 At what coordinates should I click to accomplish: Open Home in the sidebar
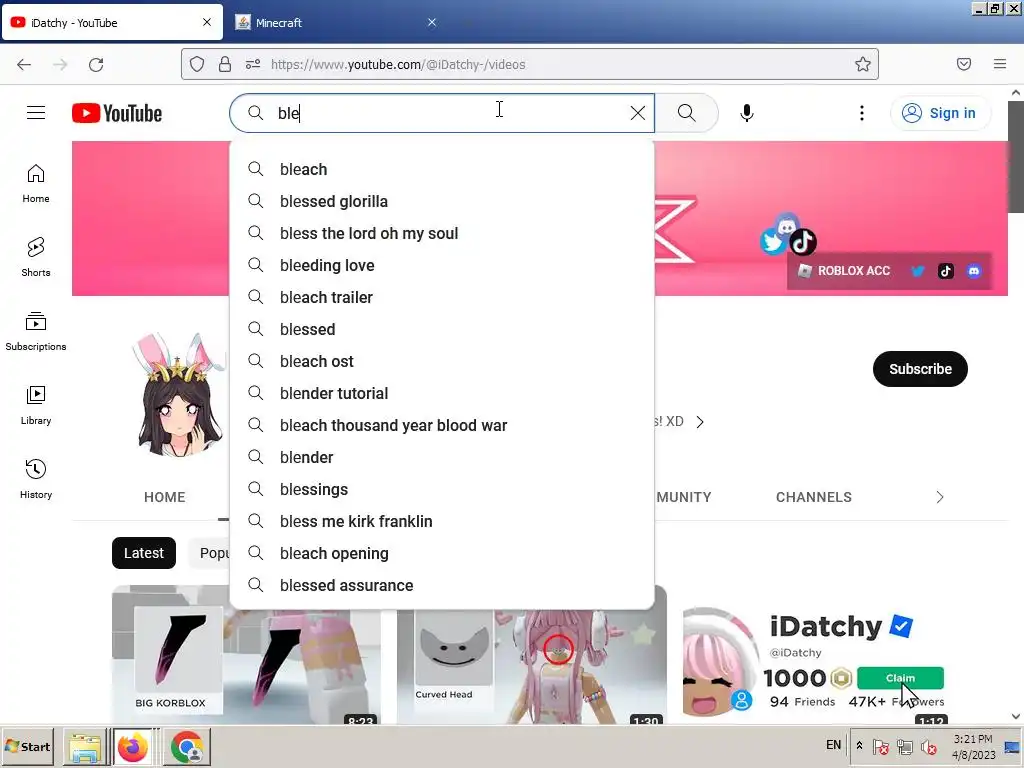(36, 184)
